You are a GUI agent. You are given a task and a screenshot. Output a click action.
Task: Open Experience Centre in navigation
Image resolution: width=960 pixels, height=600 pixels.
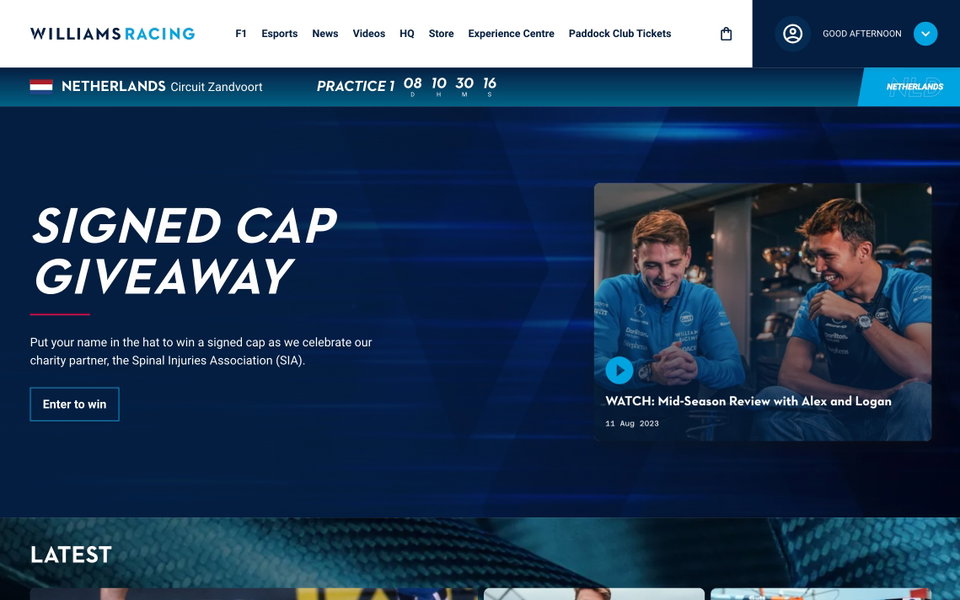pos(511,34)
